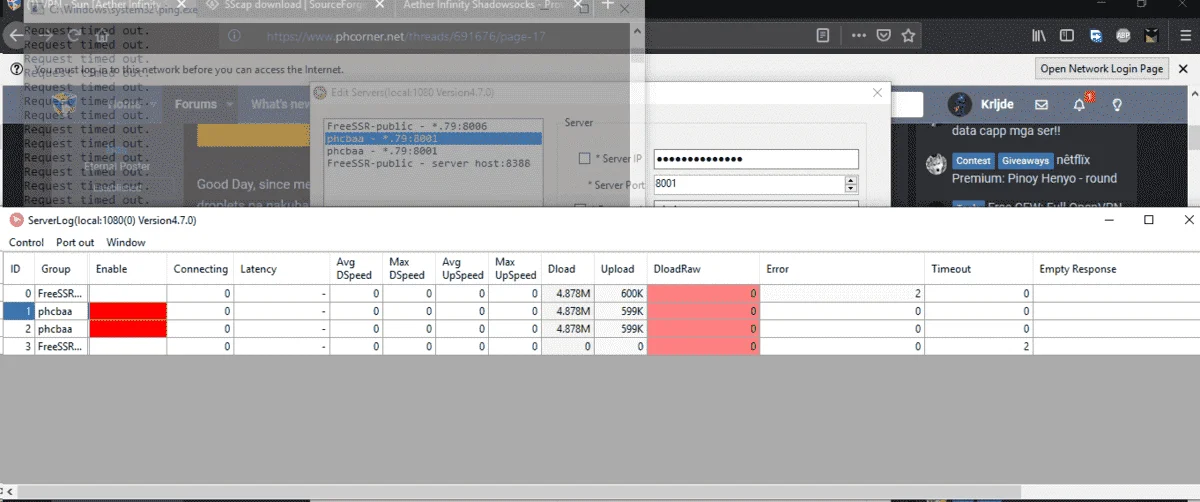Click the DloadRaw column header
Viewport: 1200px width, 502px height.
pyautogui.click(x=703, y=269)
